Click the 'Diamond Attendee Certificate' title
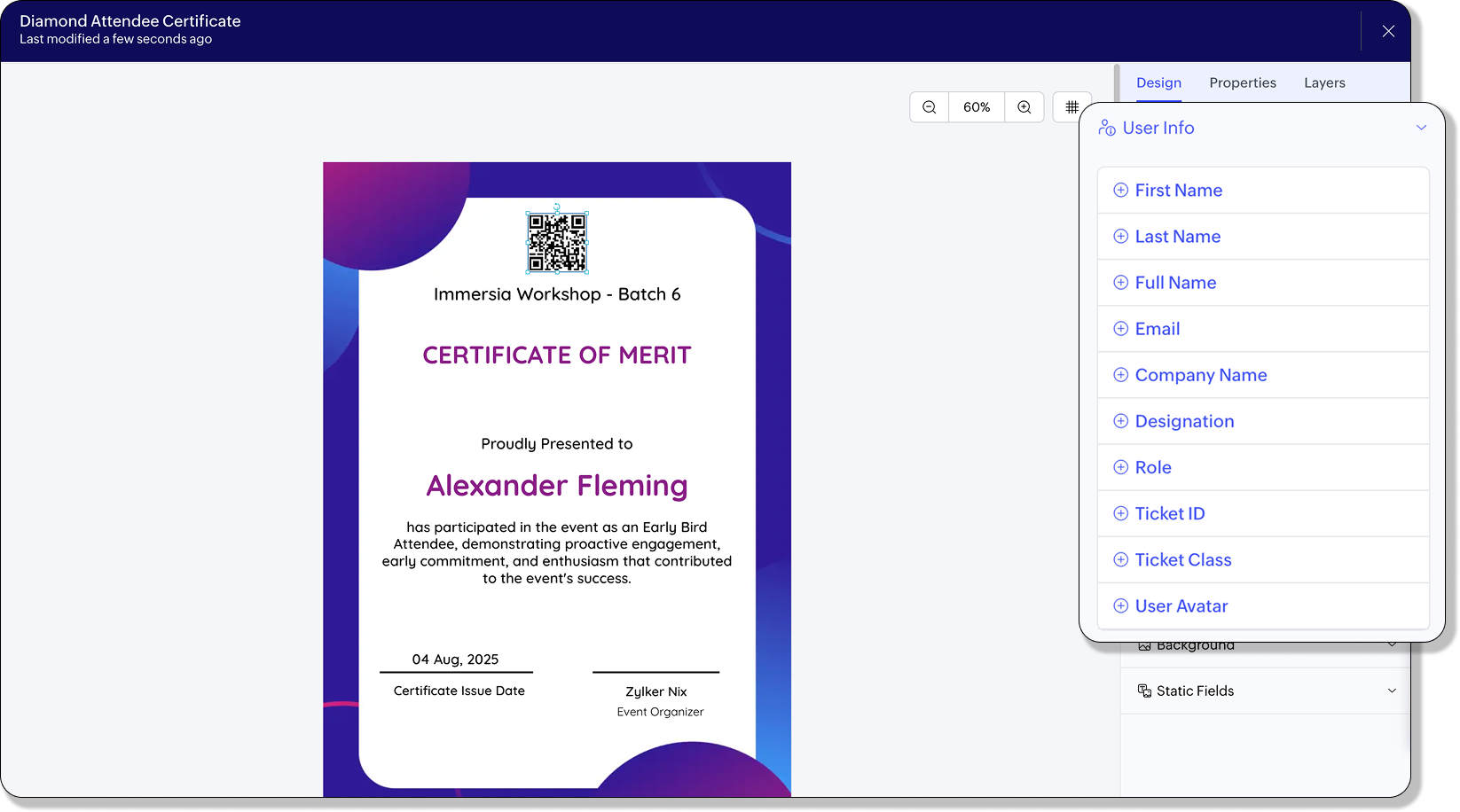This screenshot has width=1460, height=812. click(130, 21)
